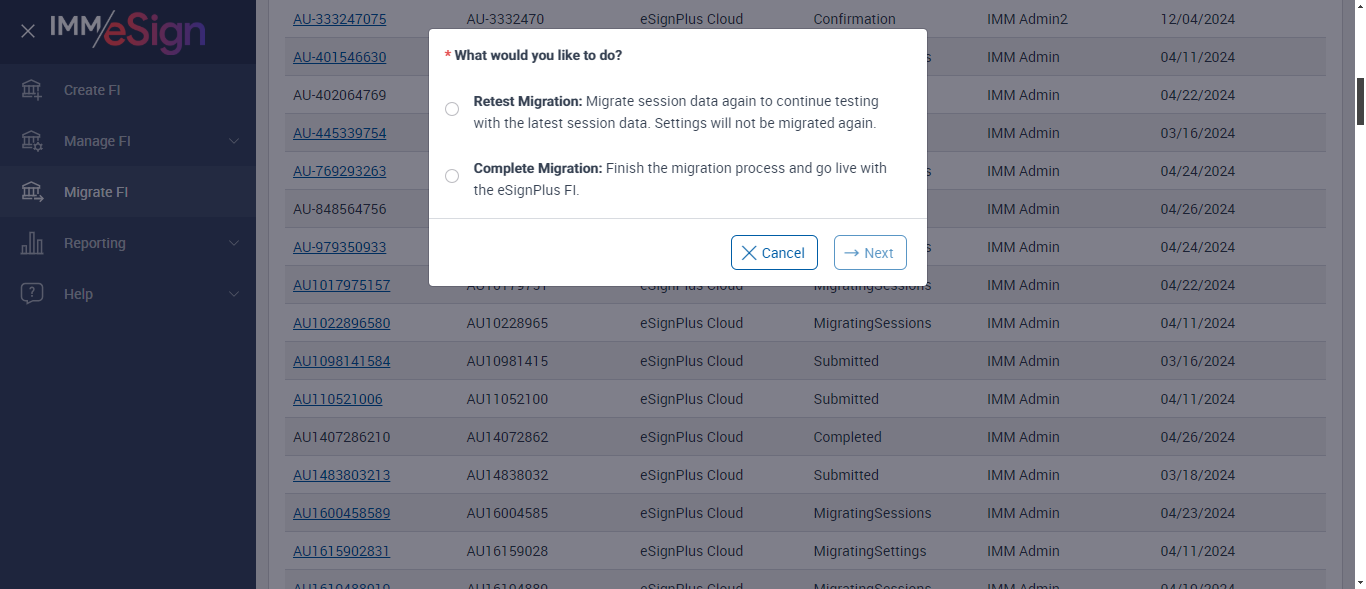Screen dimensions: 1366x589
Task: Select the Complete Migration radio option
Action: (x=452, y=176)
